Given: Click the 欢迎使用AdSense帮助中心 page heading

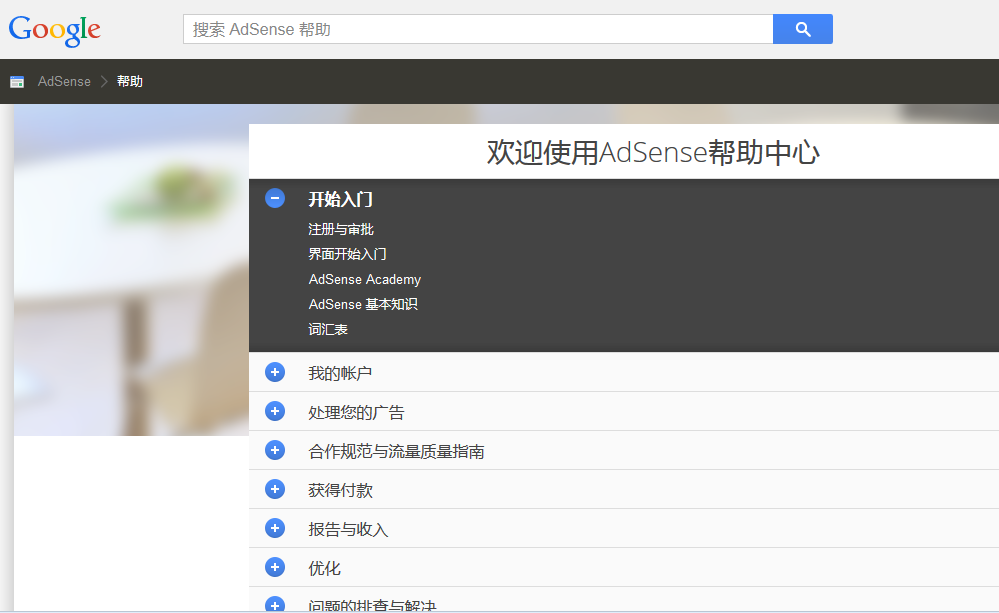Looking at the screenshot, I should [x=653, y=152].
